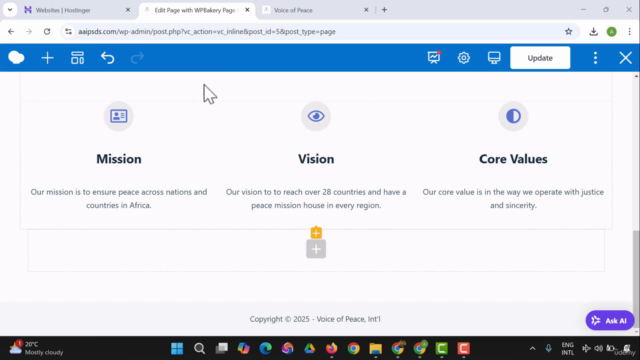Expand the tab search dropdown arrow
This screenshot has height=360, width=640.
click(x=10, y=10)
